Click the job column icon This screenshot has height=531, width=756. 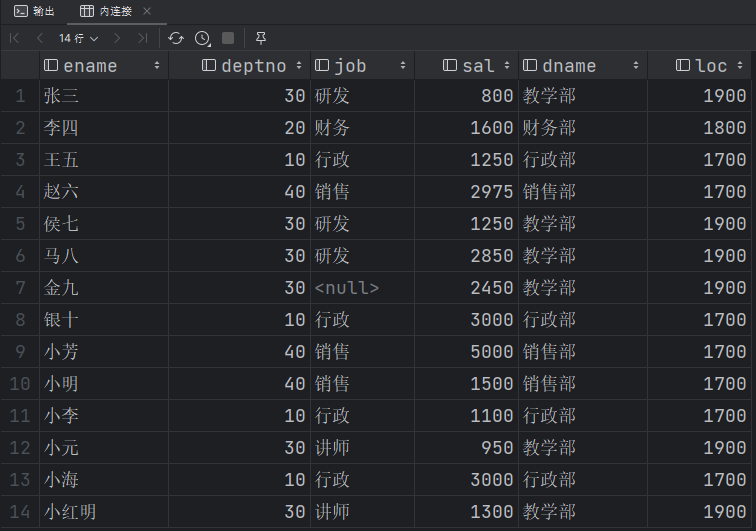(x=322, y=65)
